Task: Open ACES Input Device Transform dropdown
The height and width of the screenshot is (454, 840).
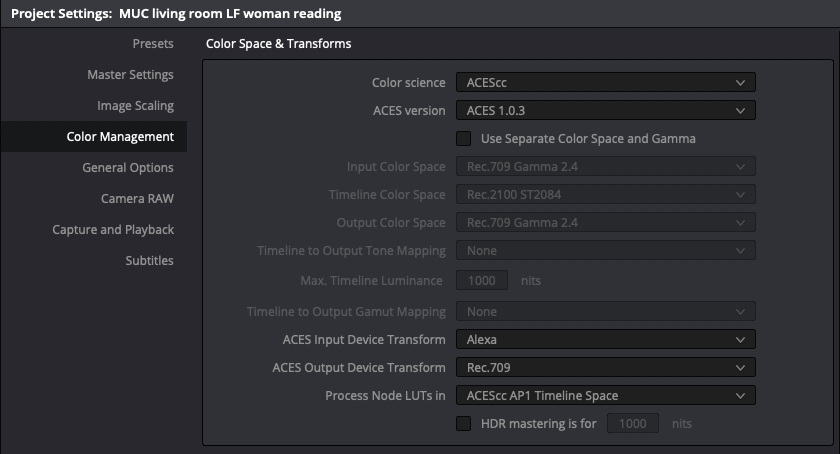Action: pyautogui.click(x=605, y=340)
